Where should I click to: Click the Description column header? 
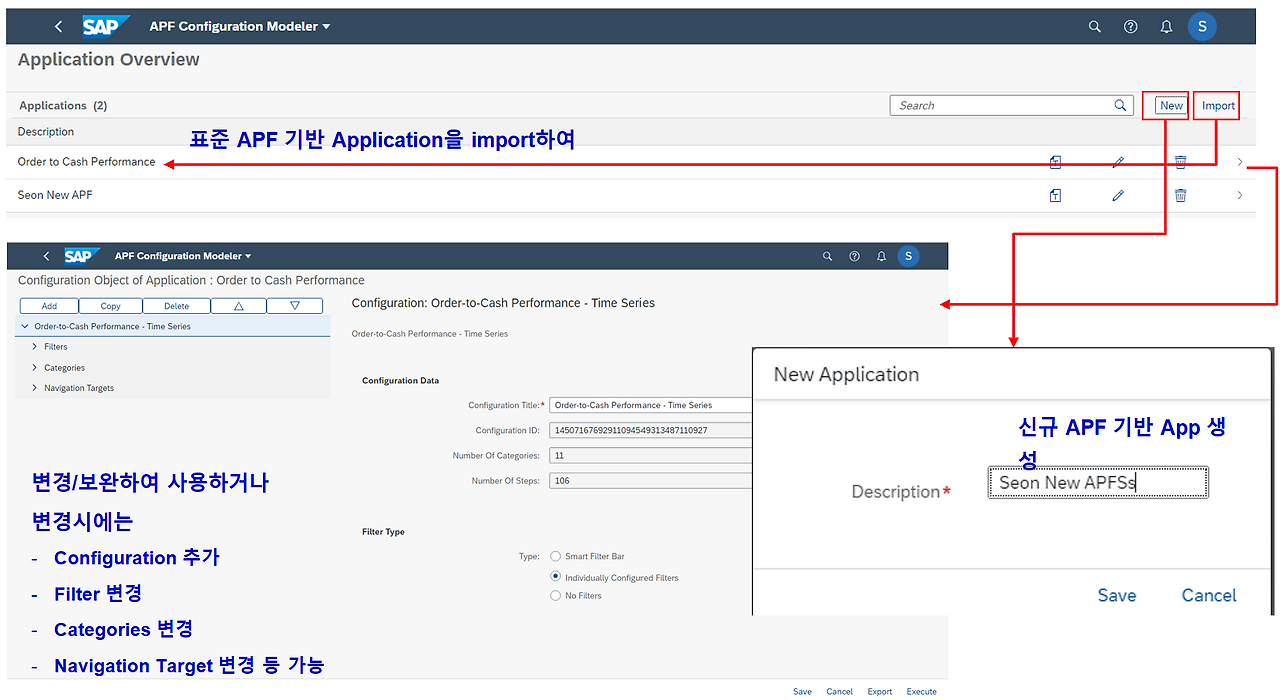click(x=46, y=132)
